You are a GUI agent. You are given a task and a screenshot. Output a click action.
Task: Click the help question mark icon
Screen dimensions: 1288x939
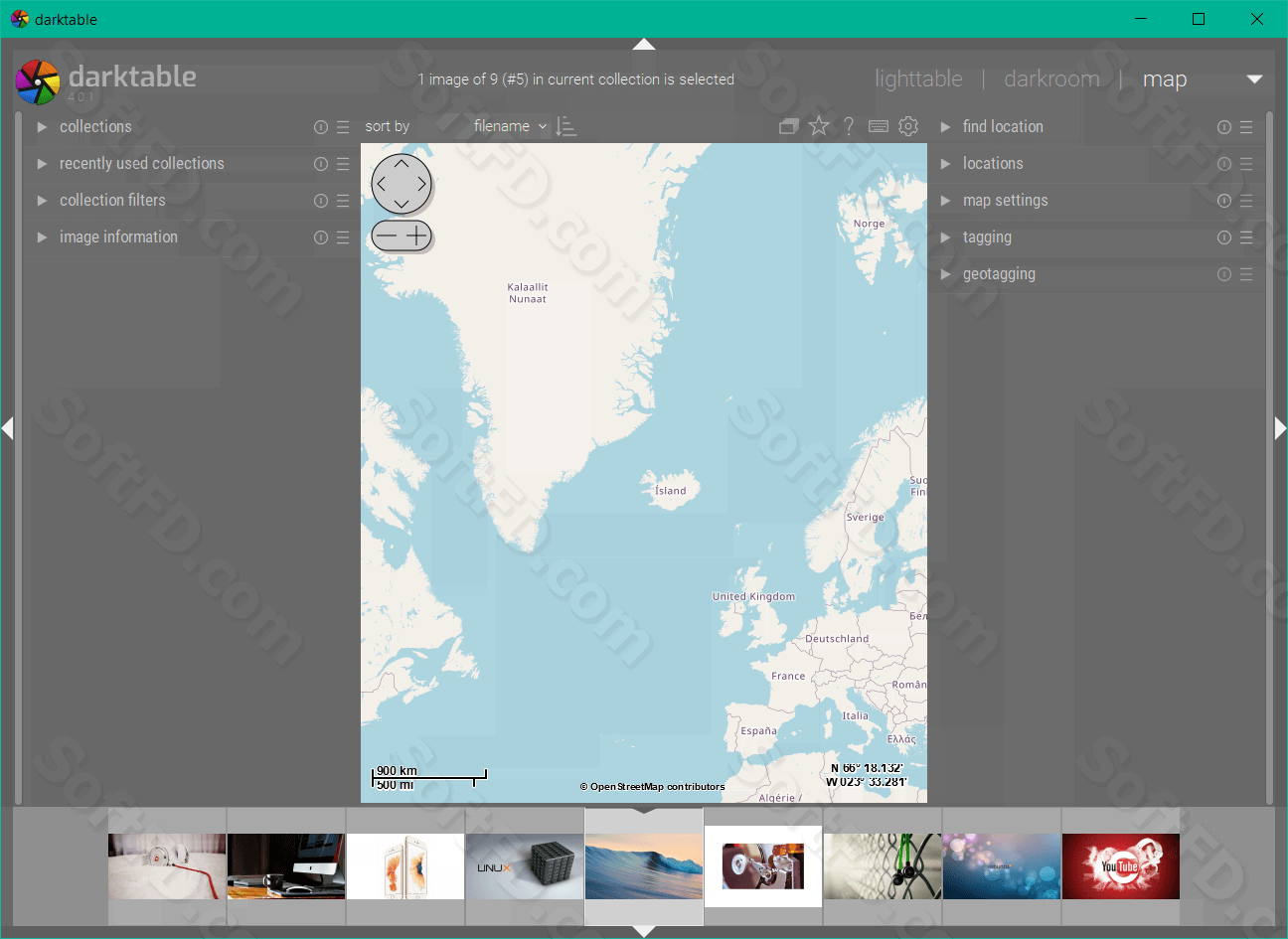coord(849,126)
